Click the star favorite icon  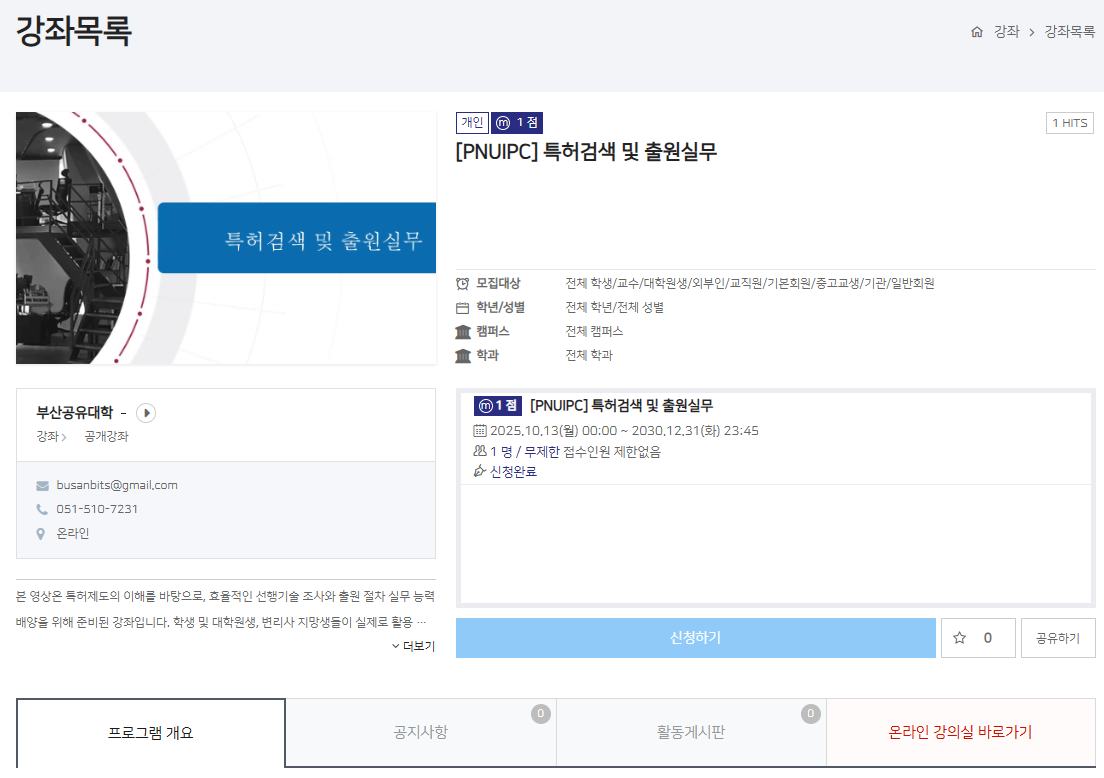960,638
